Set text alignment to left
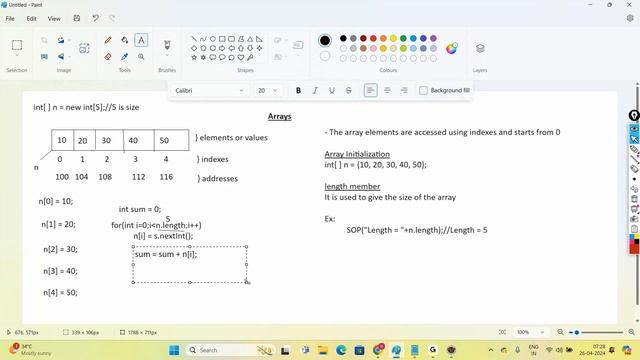Viewport: 640px width, 360px height. pyautogui.click(x=370, y=90)
